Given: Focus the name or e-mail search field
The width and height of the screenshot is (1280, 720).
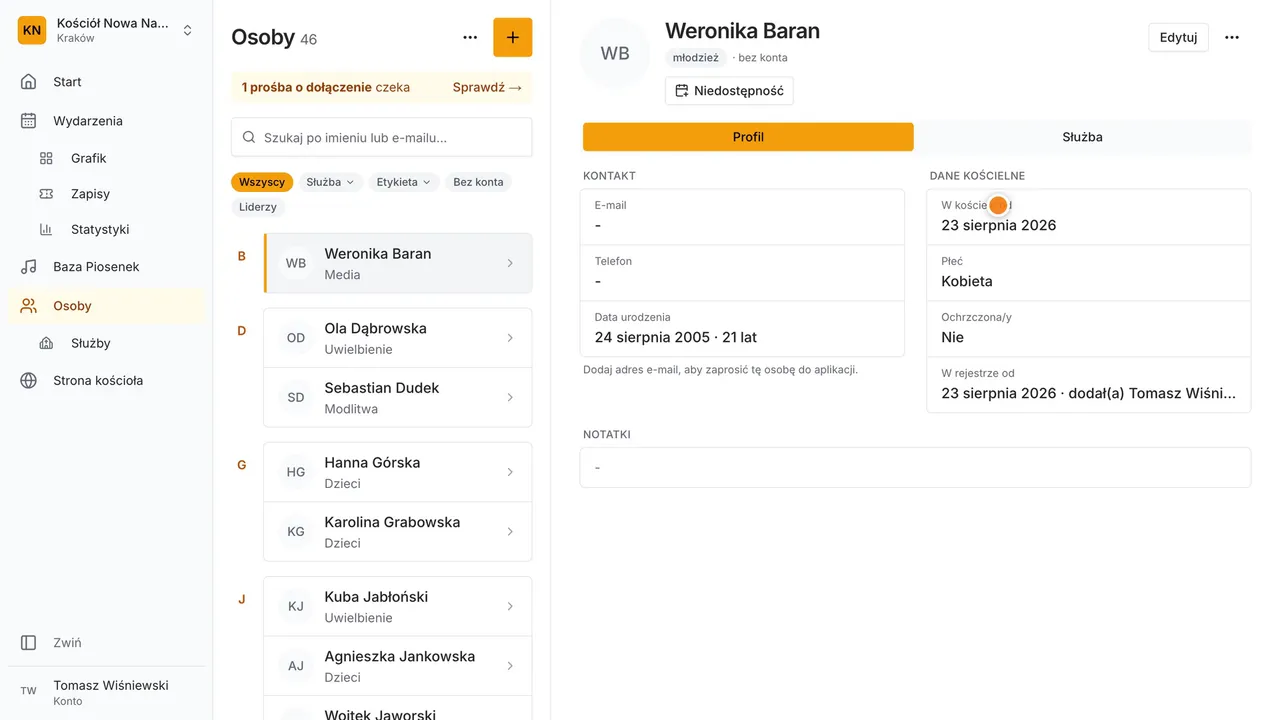Looking at the screenshot, I should pos(382,138).
